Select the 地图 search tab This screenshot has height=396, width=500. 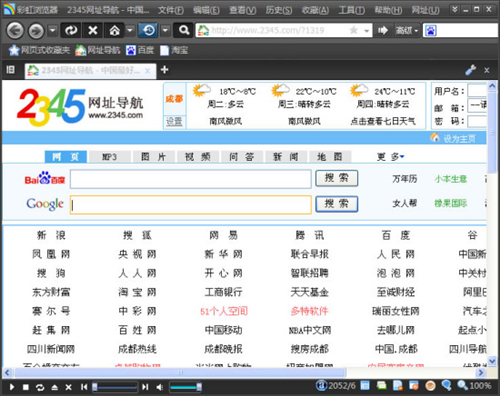point(330,157)
